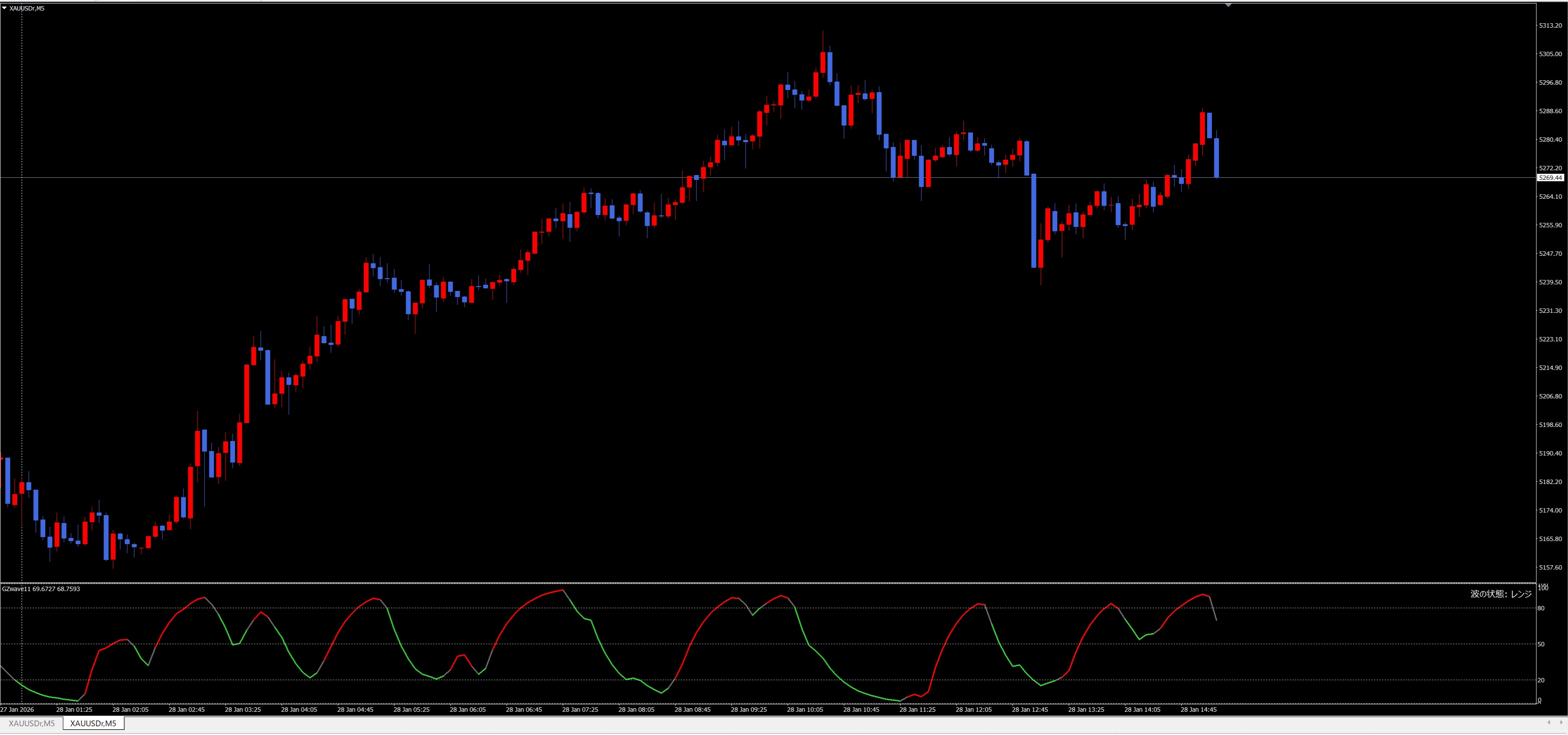
Task: Click the 5313.20 price scale label
Action: click(x=1550, y=25)
